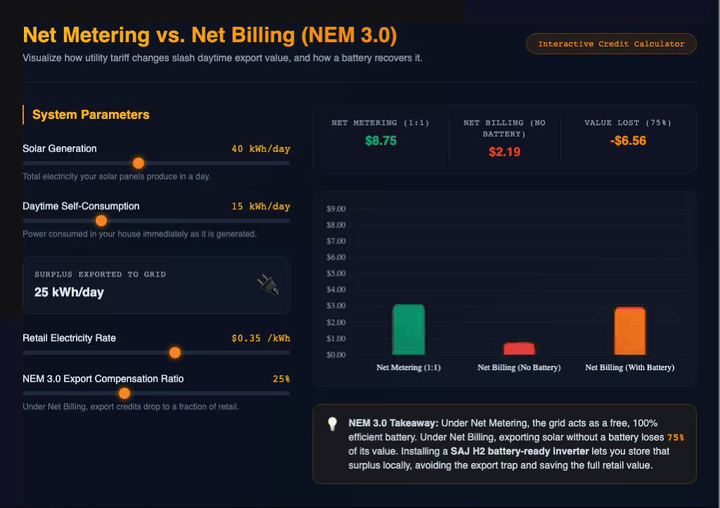Viewport: 720px width, 508px height.
Task: Click the 15 kWh/day self-consumption value
Action: pos(260,206)
